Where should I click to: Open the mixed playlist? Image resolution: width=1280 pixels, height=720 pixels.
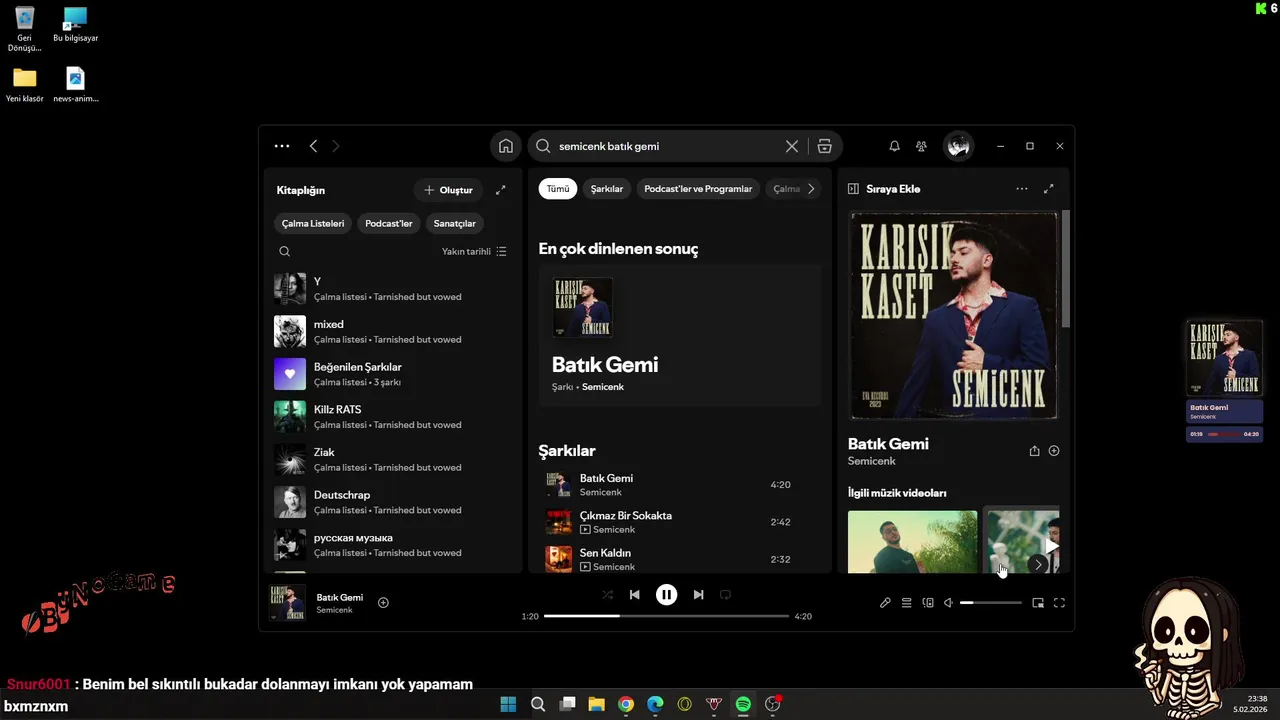395,332
